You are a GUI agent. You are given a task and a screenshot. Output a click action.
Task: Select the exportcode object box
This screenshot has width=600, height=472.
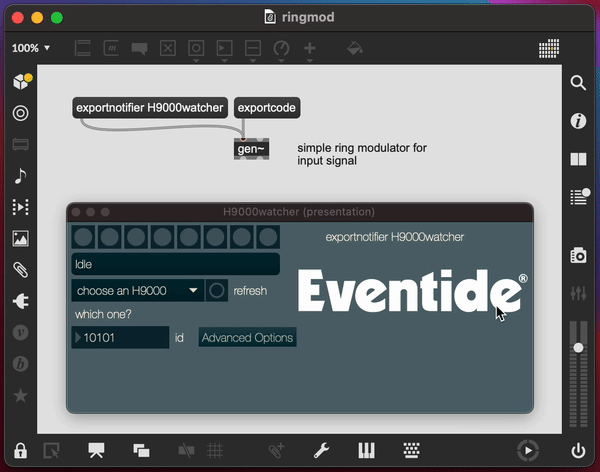(x=267, y=108)
